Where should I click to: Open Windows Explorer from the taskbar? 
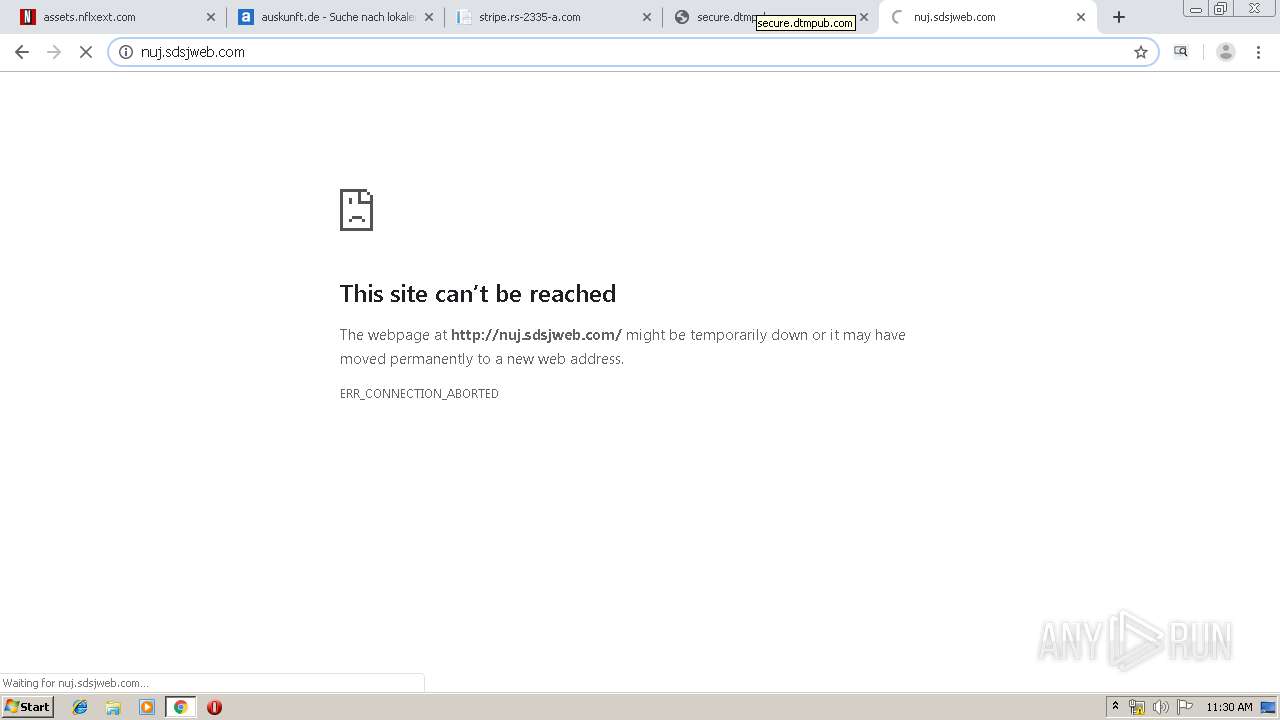click(113, 707)
